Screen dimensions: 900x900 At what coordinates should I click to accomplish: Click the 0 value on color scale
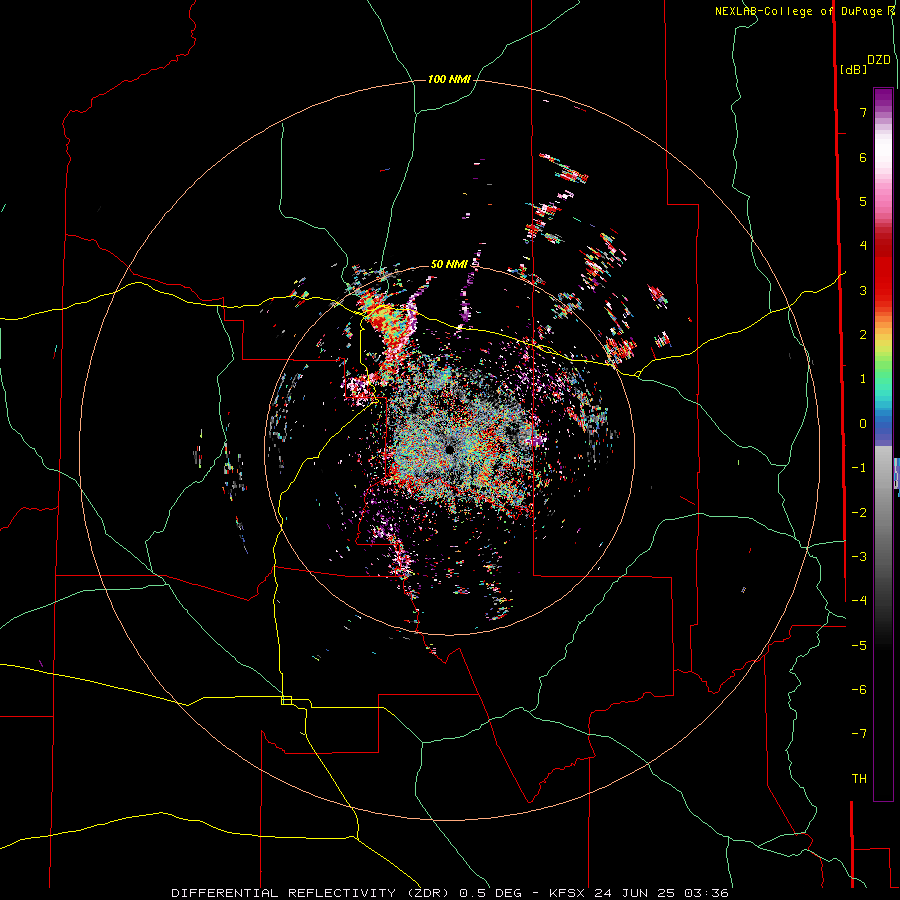pos(863,424)
